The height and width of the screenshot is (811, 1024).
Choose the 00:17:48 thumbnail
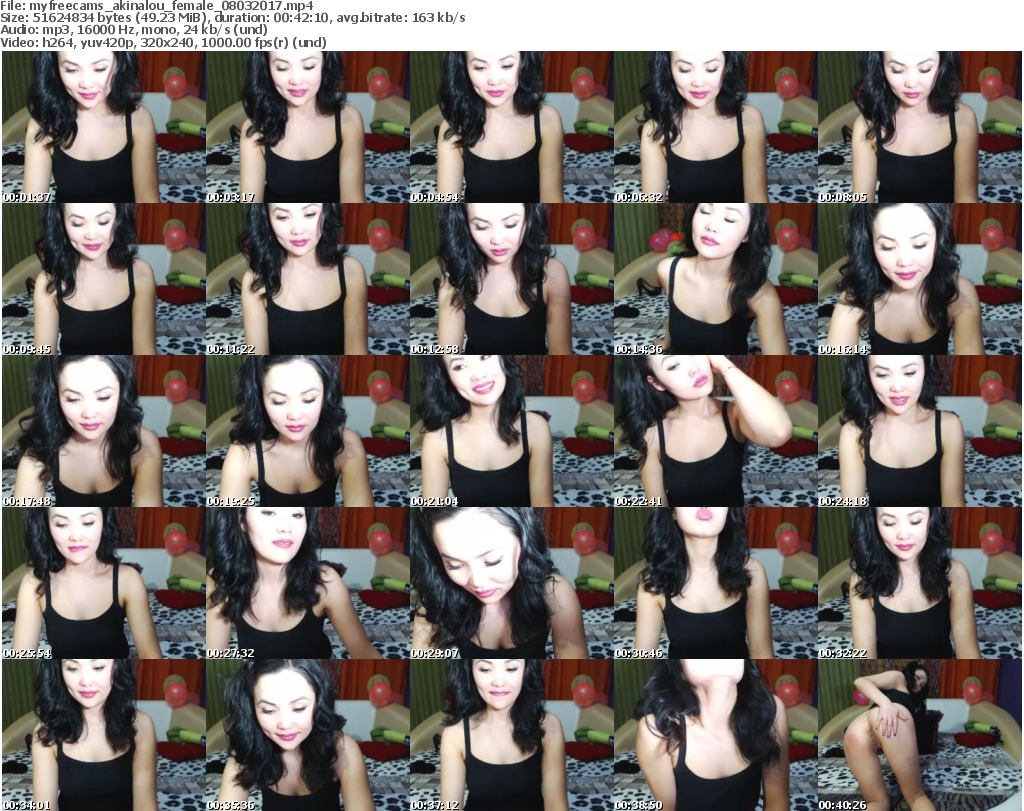[104, 431]
